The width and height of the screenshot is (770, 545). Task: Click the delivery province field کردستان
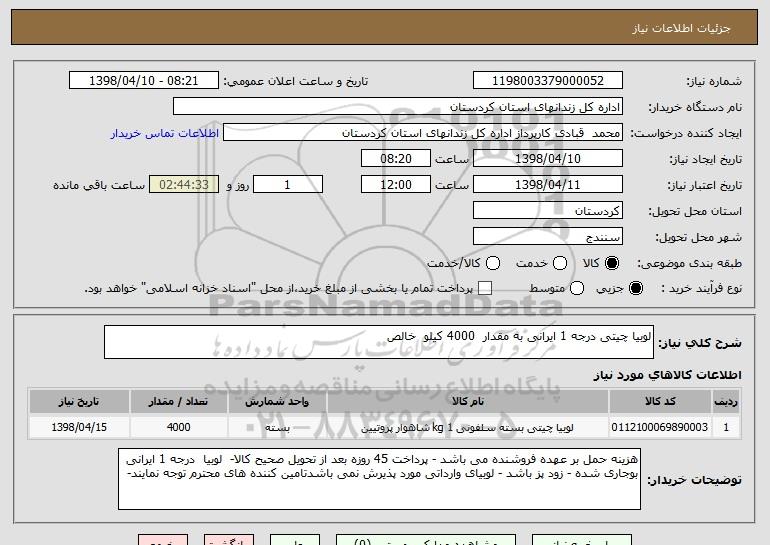[x=548, y=211]
